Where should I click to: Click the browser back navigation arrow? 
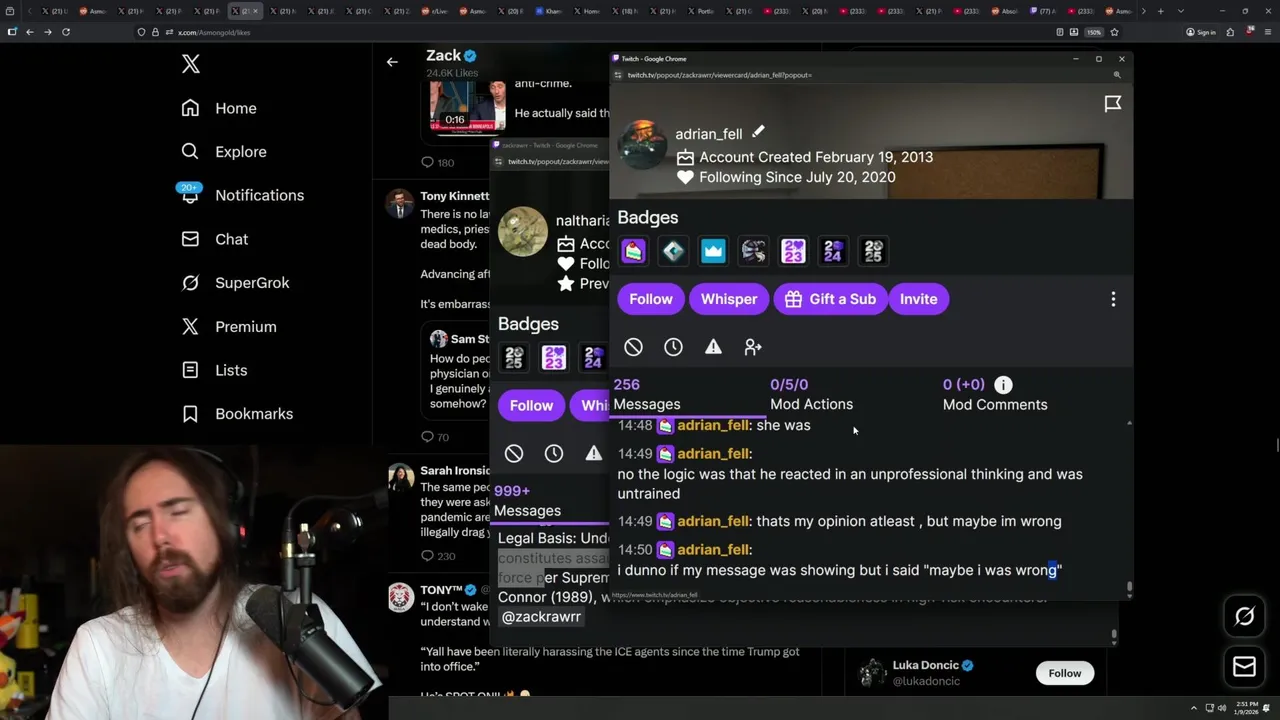[30, 32]
